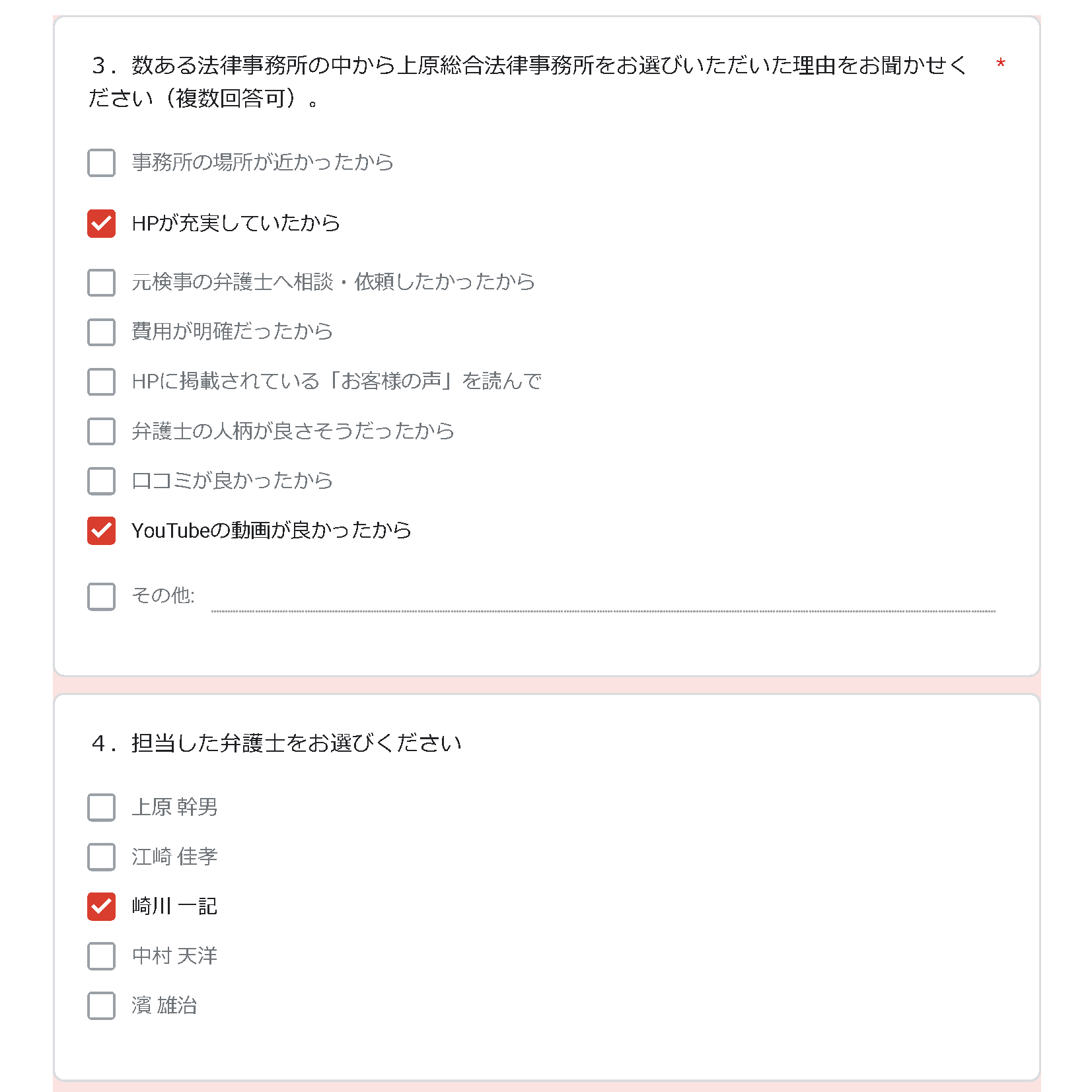
Task: Click the HPが充実していたから label text
Action: [x=236, y=223]
